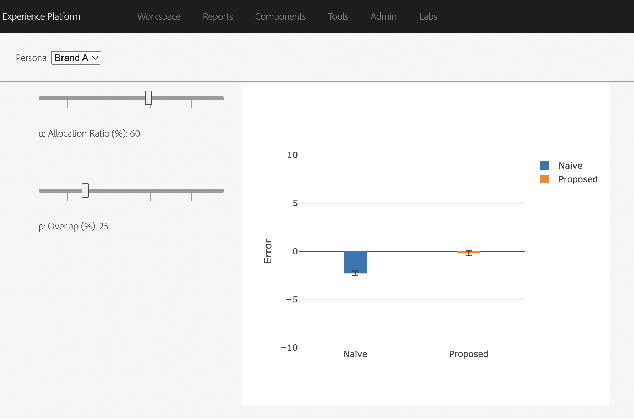Click the Overlap slider handle
The height and width of the screenshot is (420, 634).
(85, 190)
